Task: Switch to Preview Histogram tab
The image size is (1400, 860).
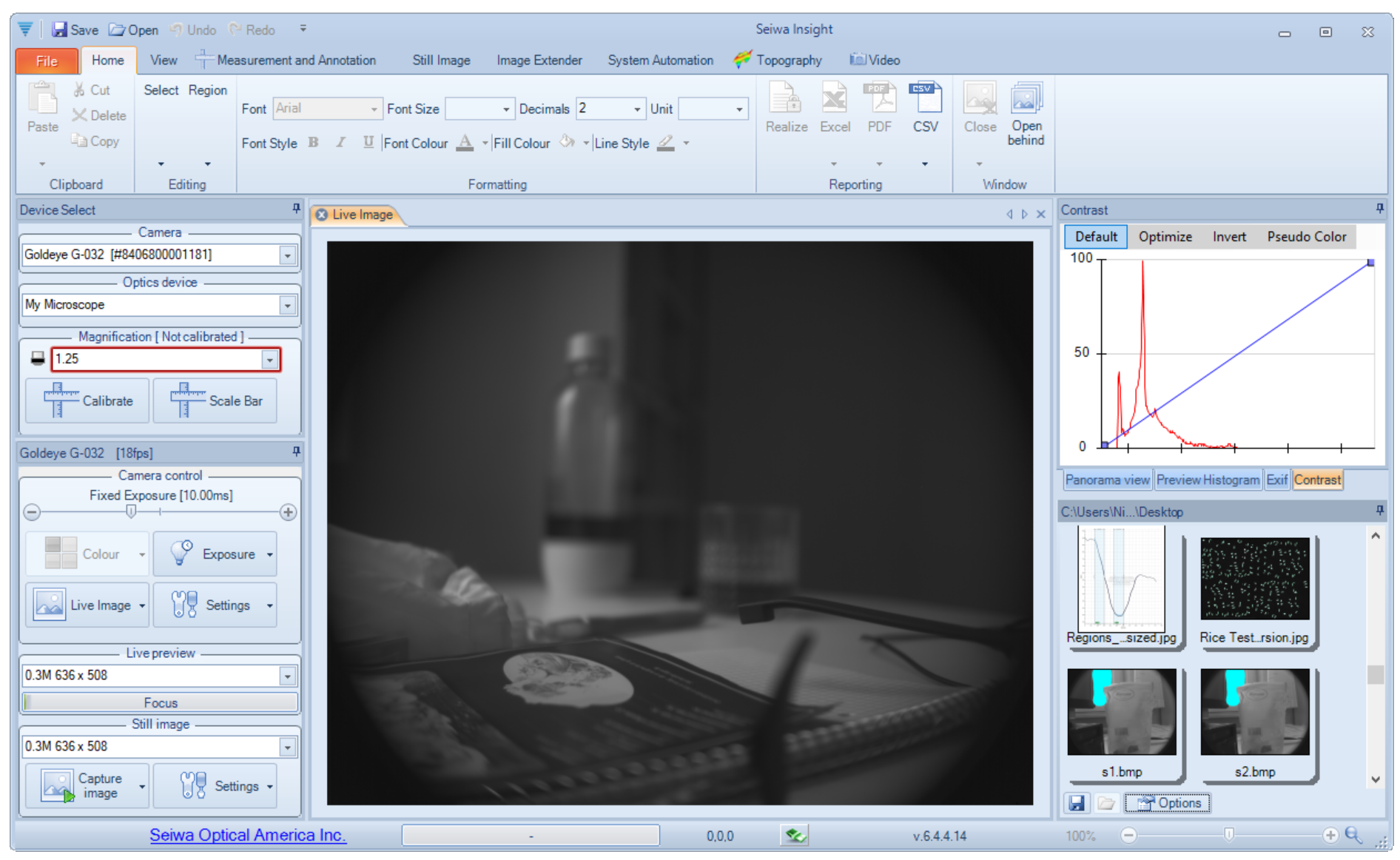Action: click(x=1208, y=480)
